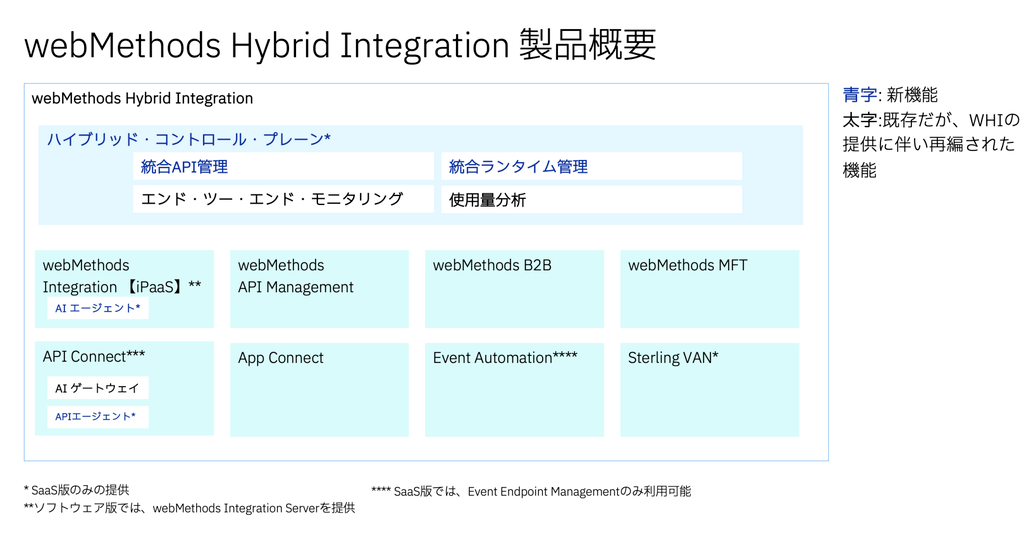Click the AI エージェント label
1024x544 pixels.
click(x=98, y=308)
